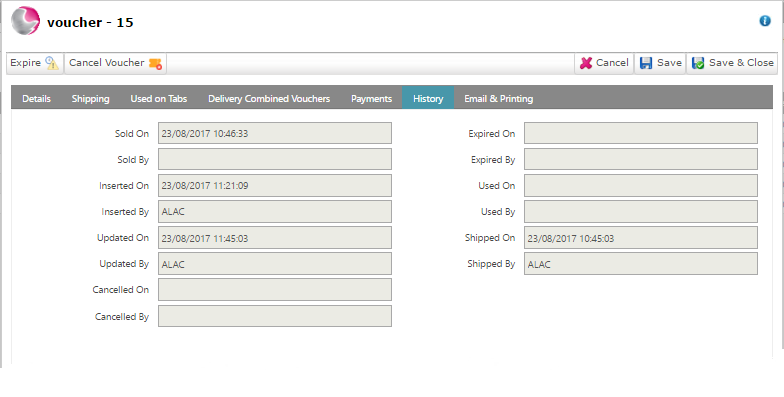This screenshot has height=397, width=784.
Task: Open the Used on Tabs tab
Action: click(158, 98)
